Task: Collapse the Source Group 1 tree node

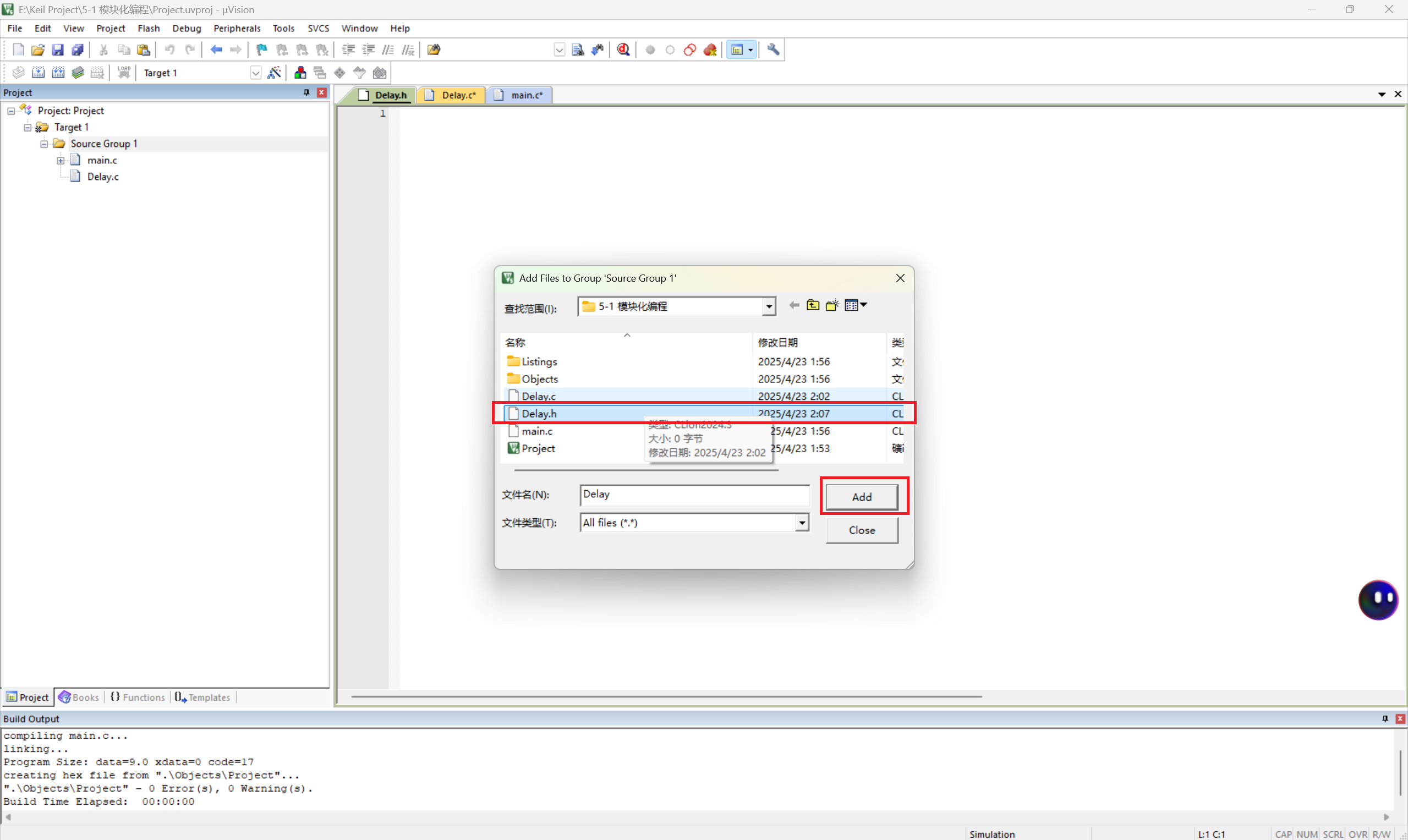Action: point(43,144)
